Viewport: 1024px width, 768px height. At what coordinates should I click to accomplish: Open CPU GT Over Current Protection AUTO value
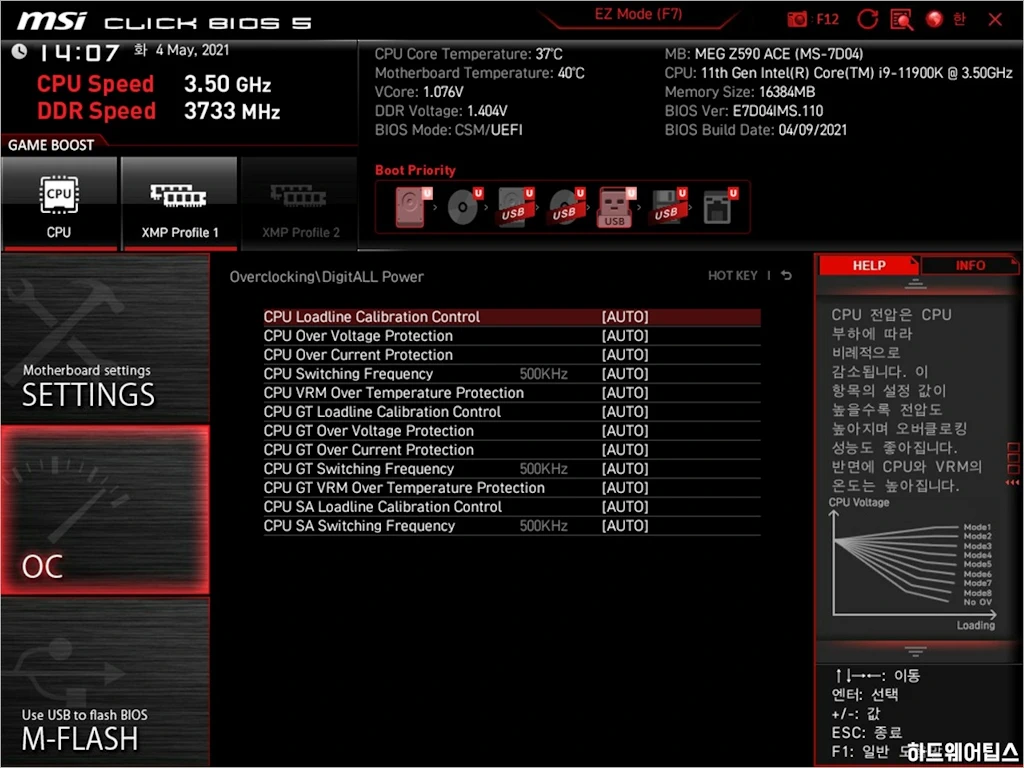point(625,449)
